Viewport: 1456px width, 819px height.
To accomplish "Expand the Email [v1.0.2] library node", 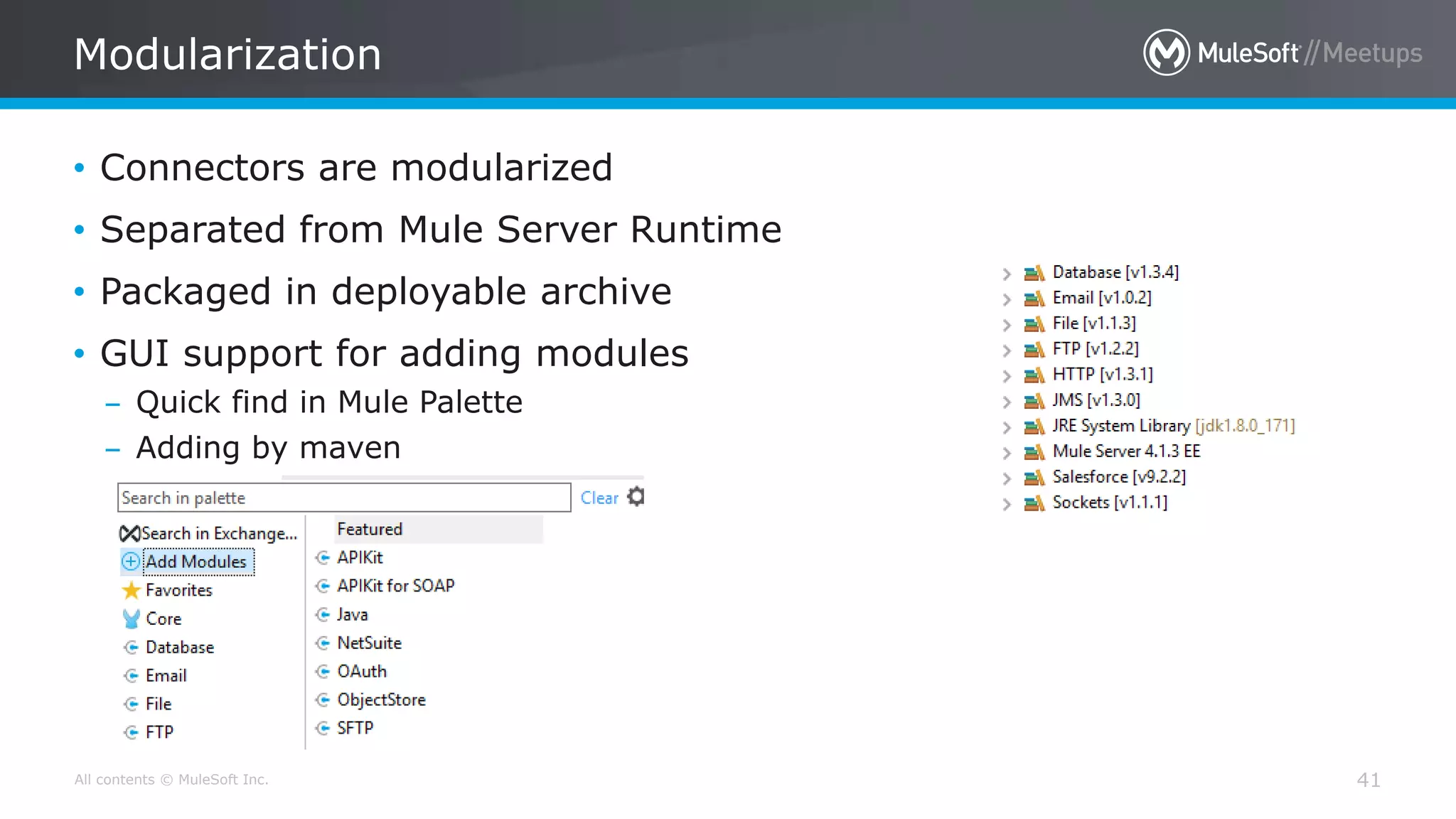I will 1007,299.
